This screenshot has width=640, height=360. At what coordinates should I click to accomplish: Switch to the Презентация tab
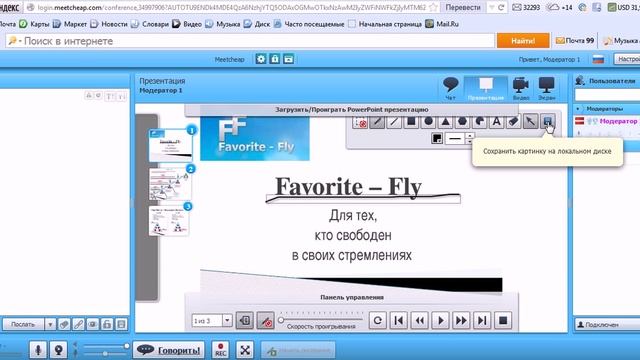pos(486,88)
